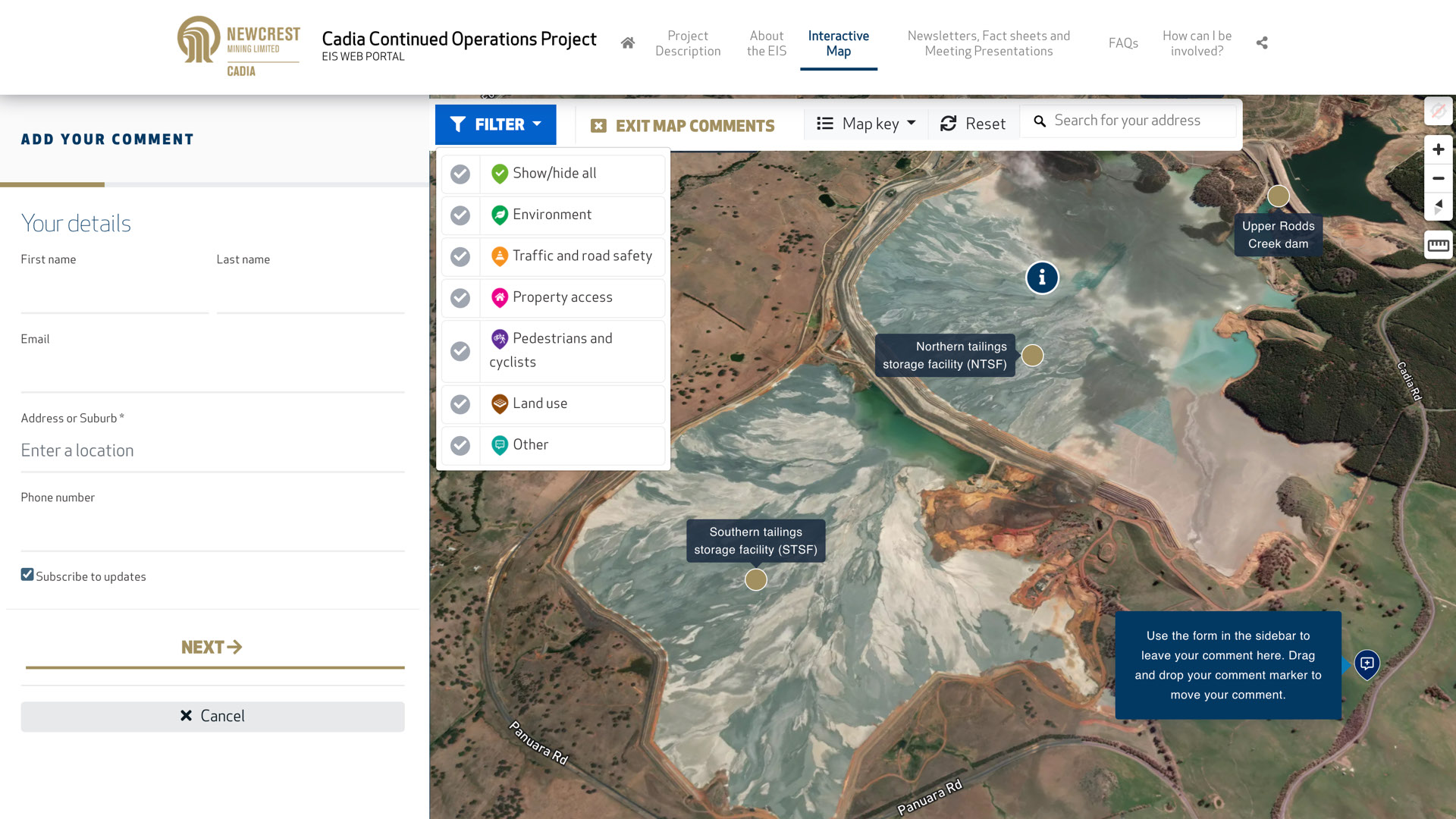
Task: Open the Project Description menu item
Action: click(688, 43)
